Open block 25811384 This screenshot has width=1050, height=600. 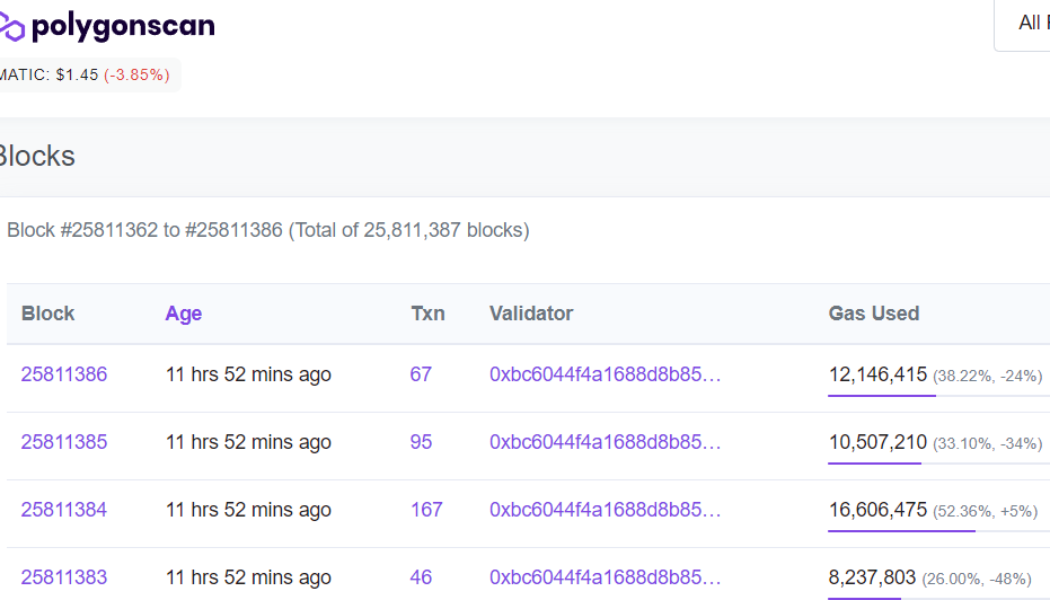(64, 510)
